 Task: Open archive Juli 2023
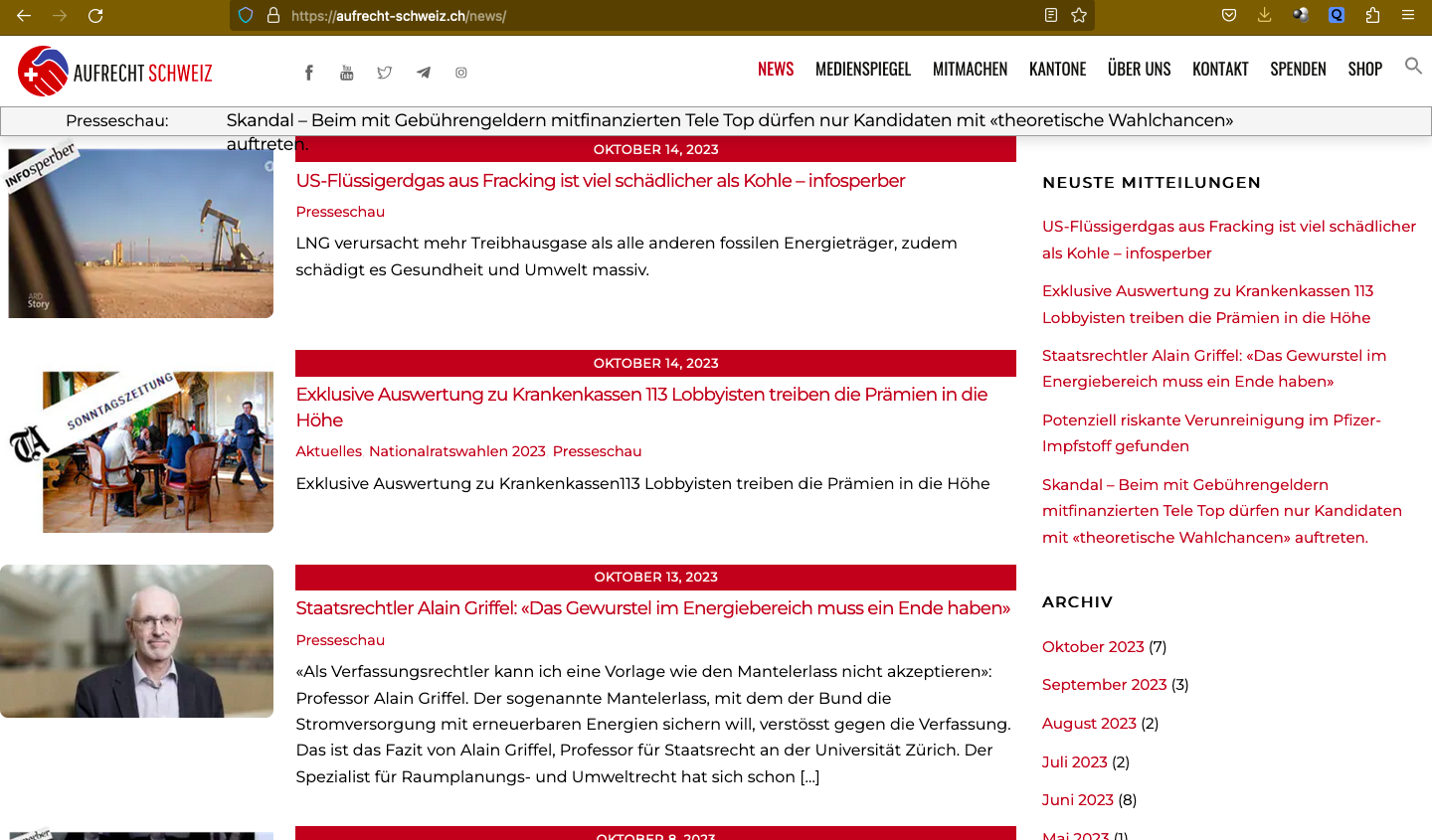1074,762
